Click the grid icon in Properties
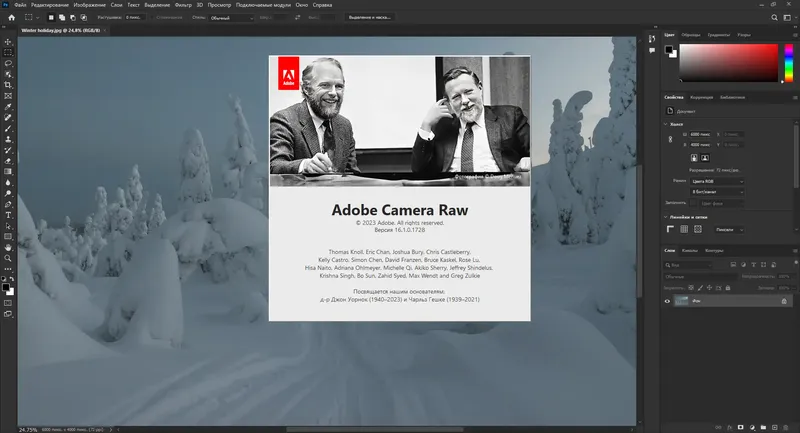 (x=684, y=230)
